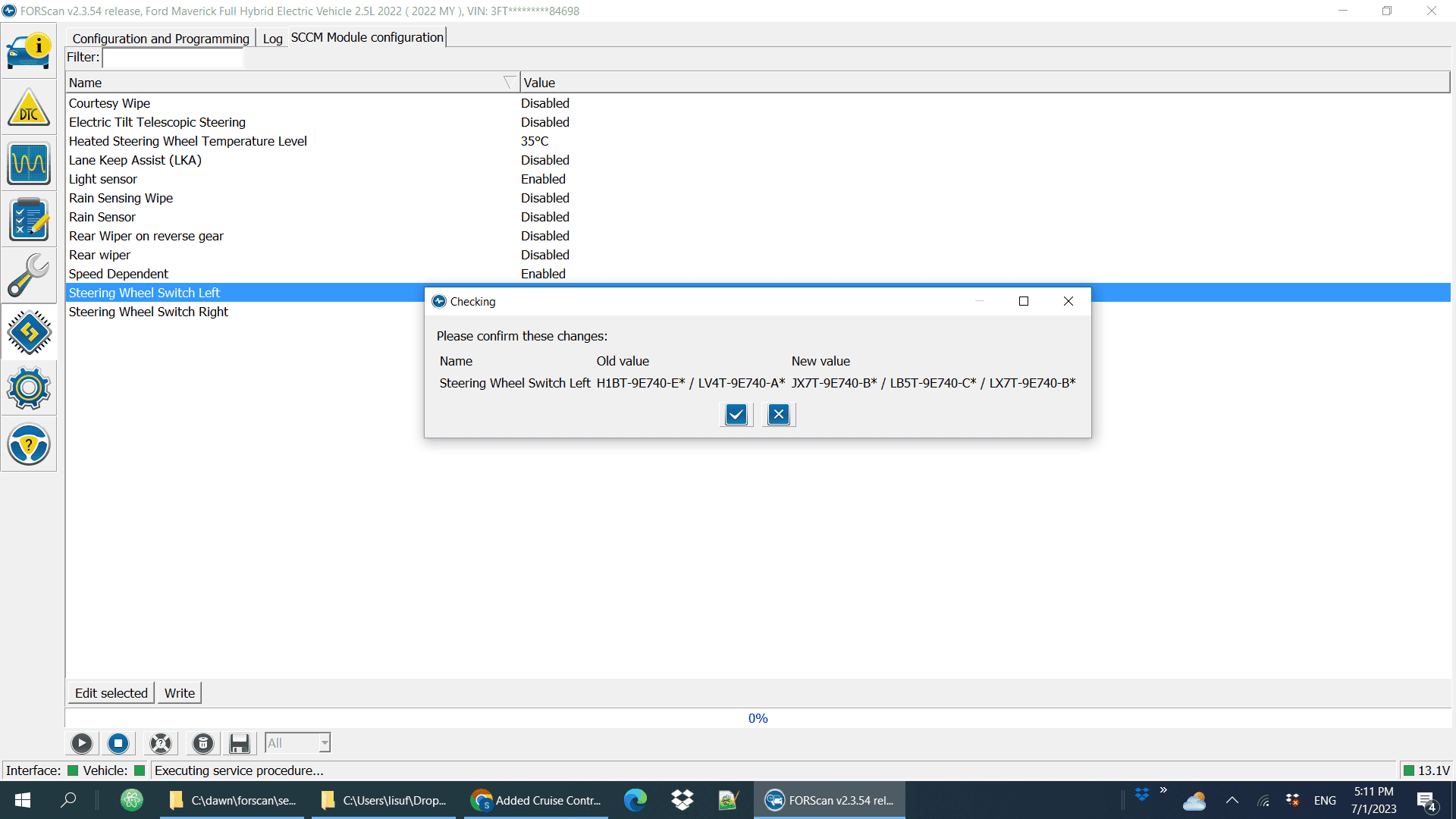
Task: Select the Rain Sensor row
Action: pyautogui.click(x=758, y=217)
